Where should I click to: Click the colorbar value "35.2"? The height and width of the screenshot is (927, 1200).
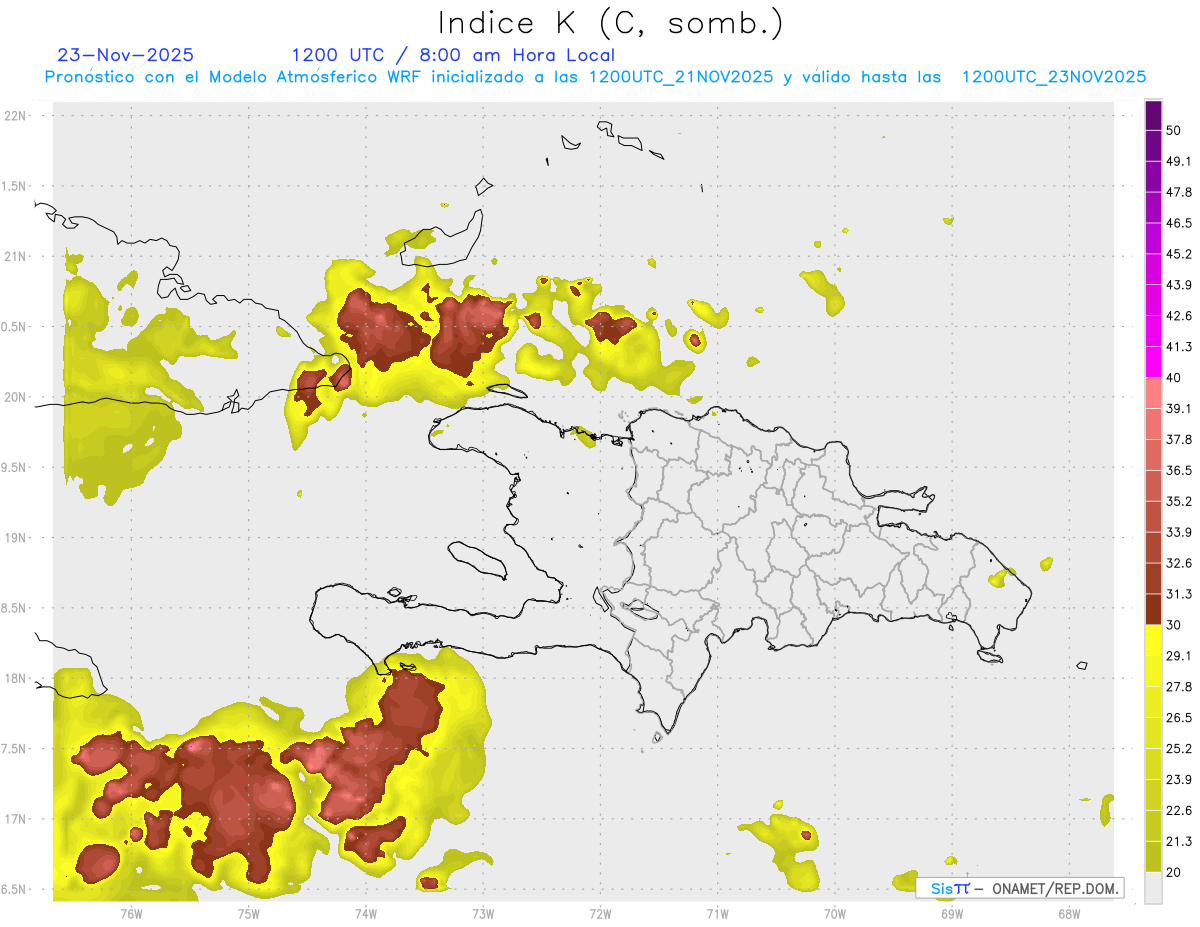1179,501
